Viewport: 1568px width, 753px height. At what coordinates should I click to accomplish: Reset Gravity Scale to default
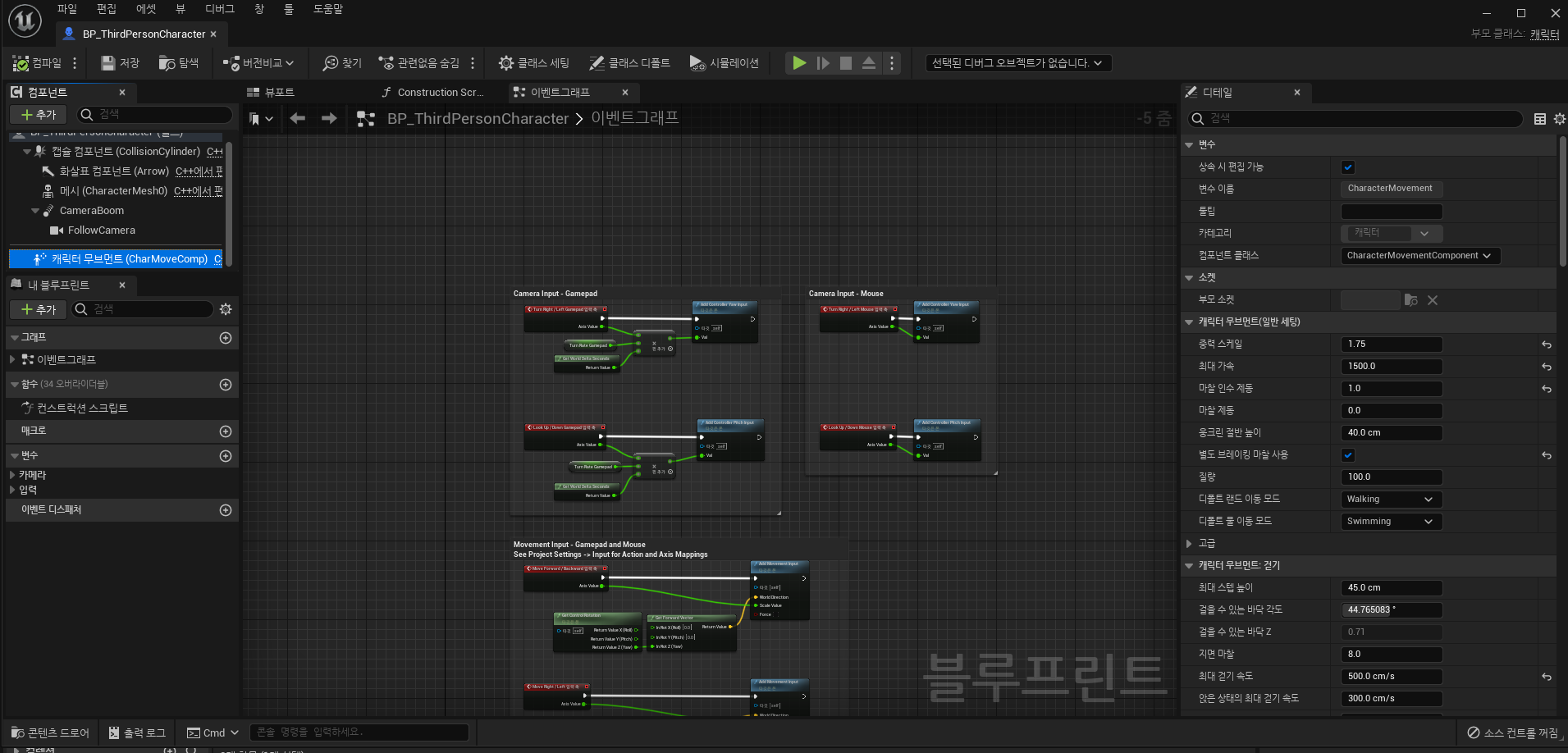click(x=1547, y=345)
